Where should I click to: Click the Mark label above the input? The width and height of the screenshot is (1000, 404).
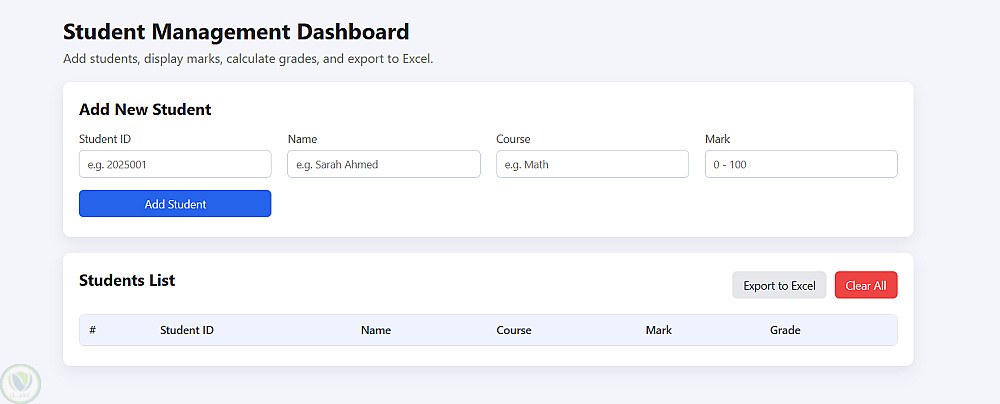click(x=717, y=139)
